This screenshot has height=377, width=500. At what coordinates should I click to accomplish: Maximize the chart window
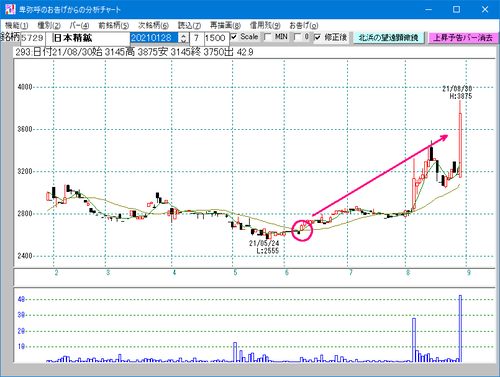tap(456, 10)
